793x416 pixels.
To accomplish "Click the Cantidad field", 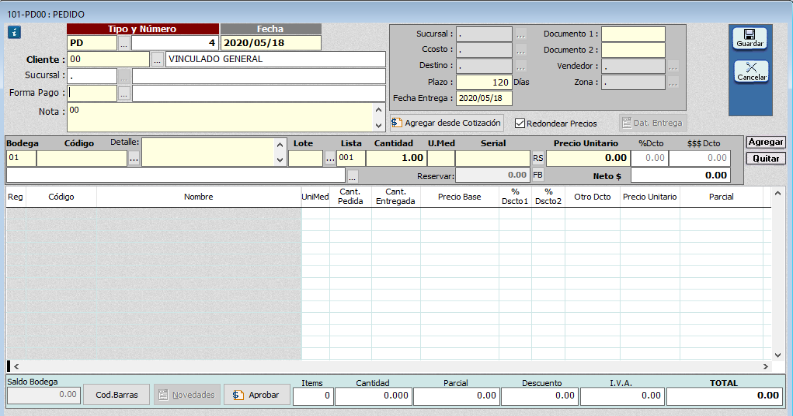I will click(396, 158).
